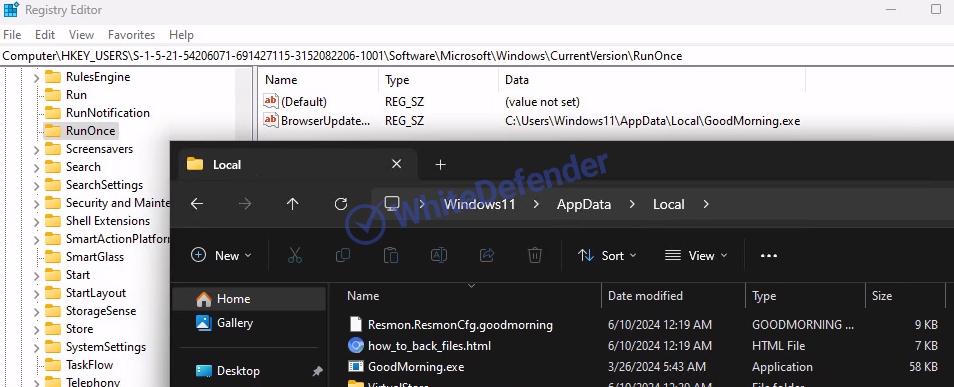Open the Sort dropdown
954x387 pixels.
[x=607, y=256]
